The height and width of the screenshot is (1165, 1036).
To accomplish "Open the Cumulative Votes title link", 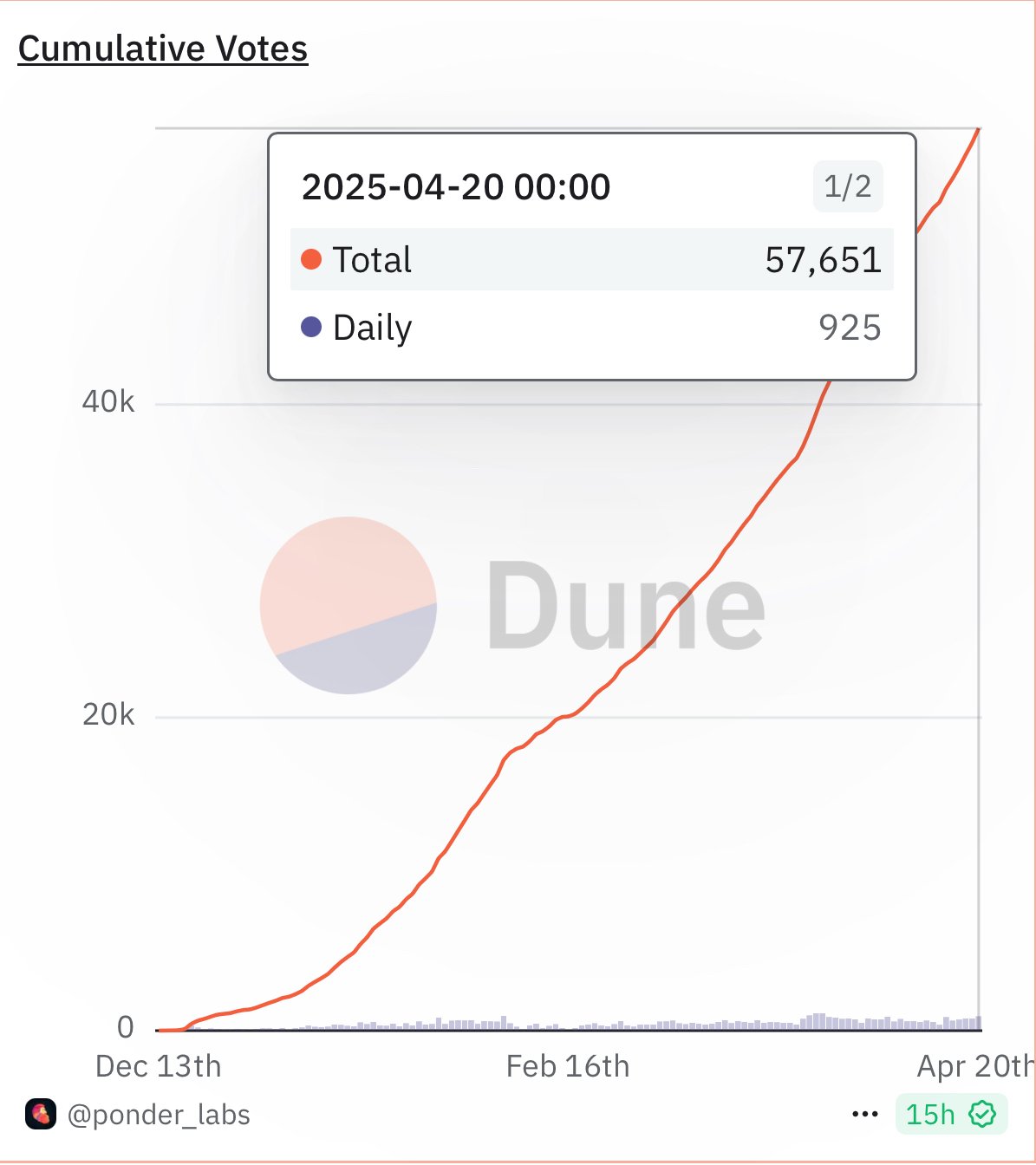I will tap(163, 49).
